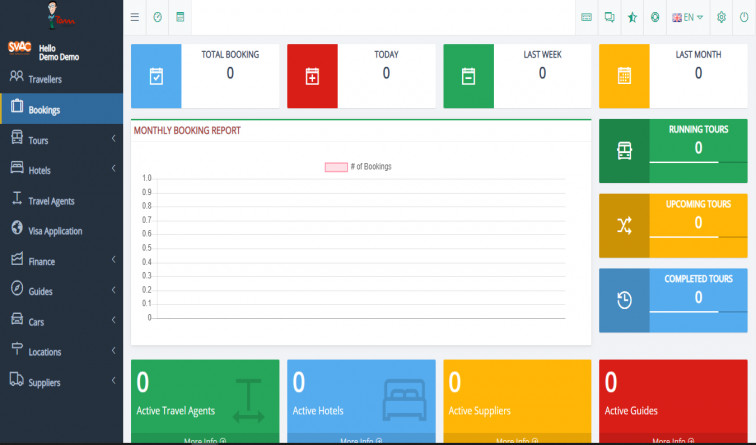Screen dimensions: 756x445
Task: Open the chat messages icon in header
Action: 609,17
